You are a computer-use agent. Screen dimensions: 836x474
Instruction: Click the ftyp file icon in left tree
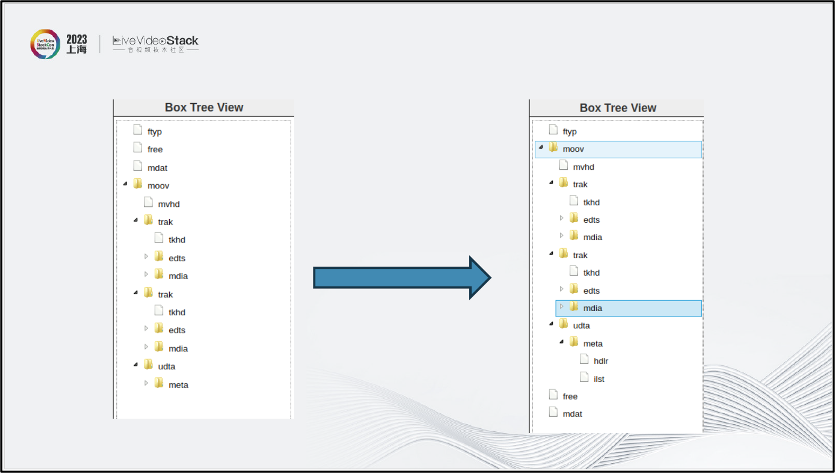coord(138,130)
